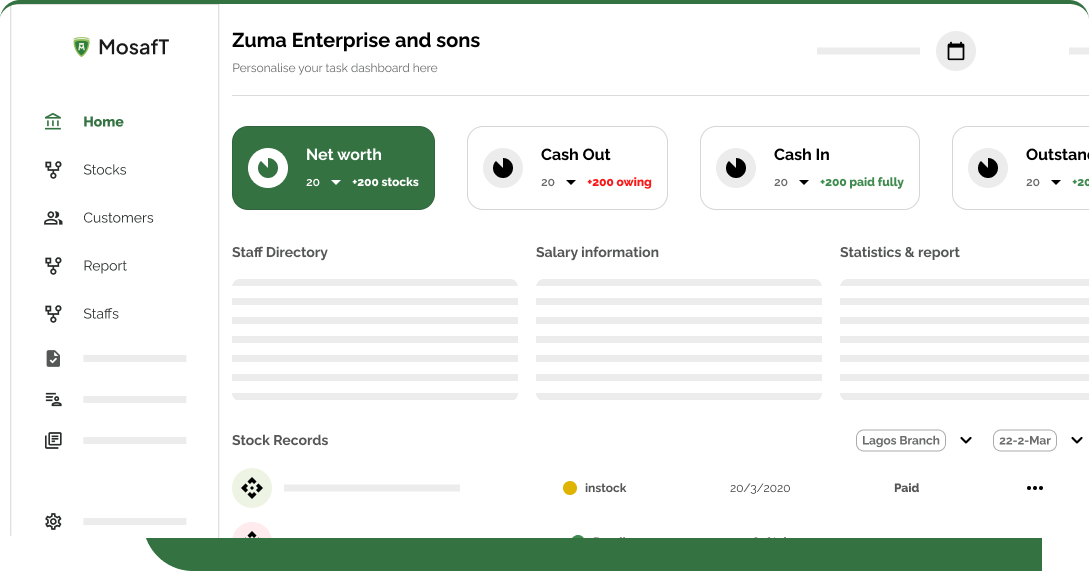
Task: Select the Net worth card
Action: (333, 167)
